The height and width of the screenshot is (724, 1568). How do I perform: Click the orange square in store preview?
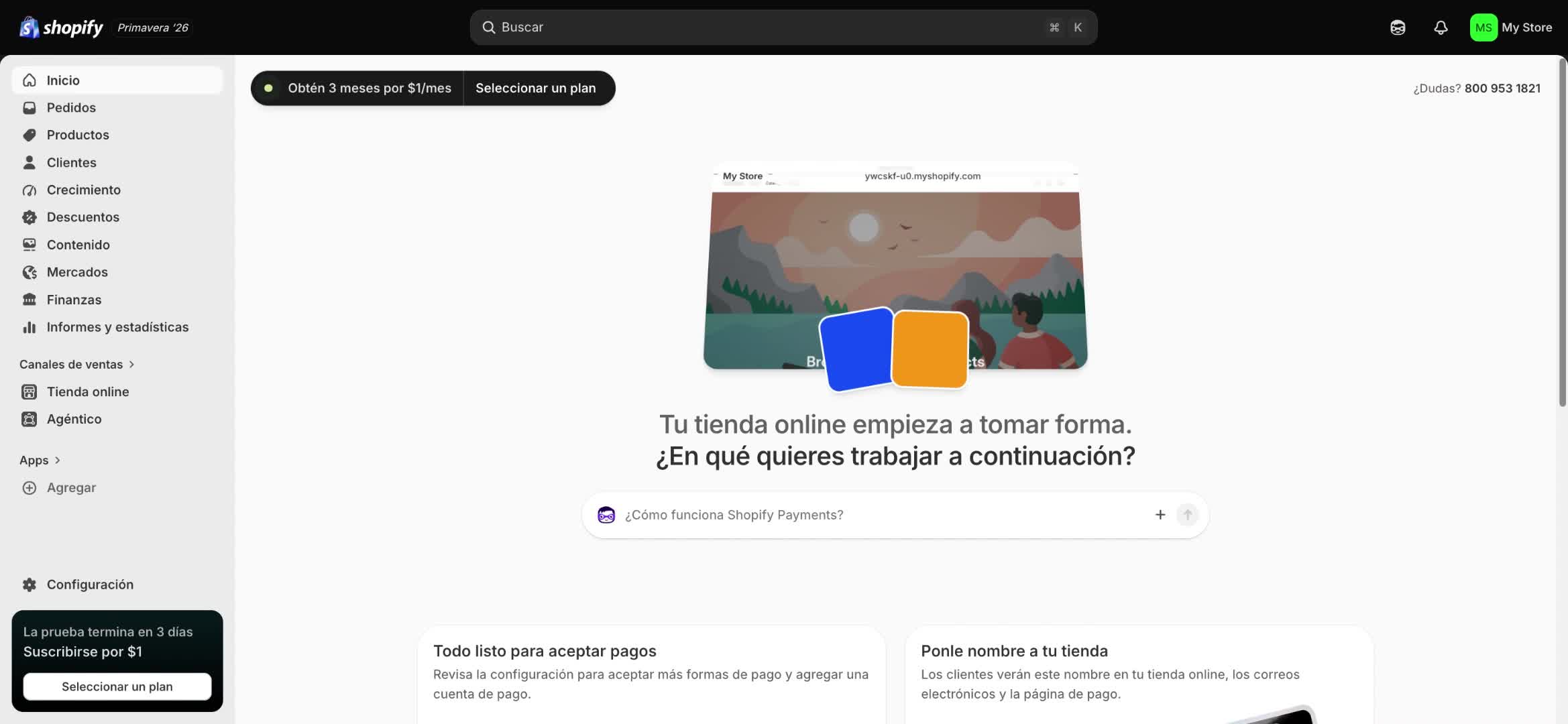(930, 349)
